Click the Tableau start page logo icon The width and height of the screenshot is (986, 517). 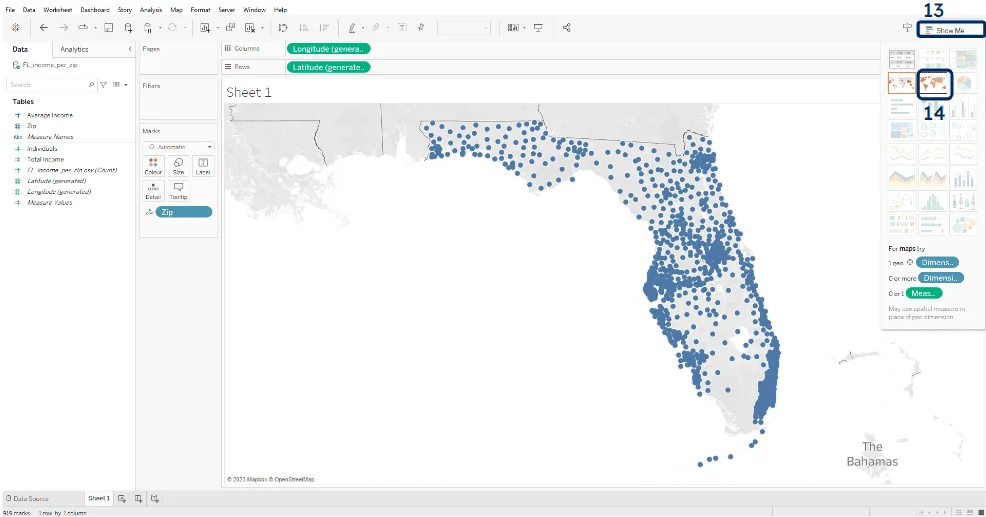pyautogui.click(x=15, y=28)
